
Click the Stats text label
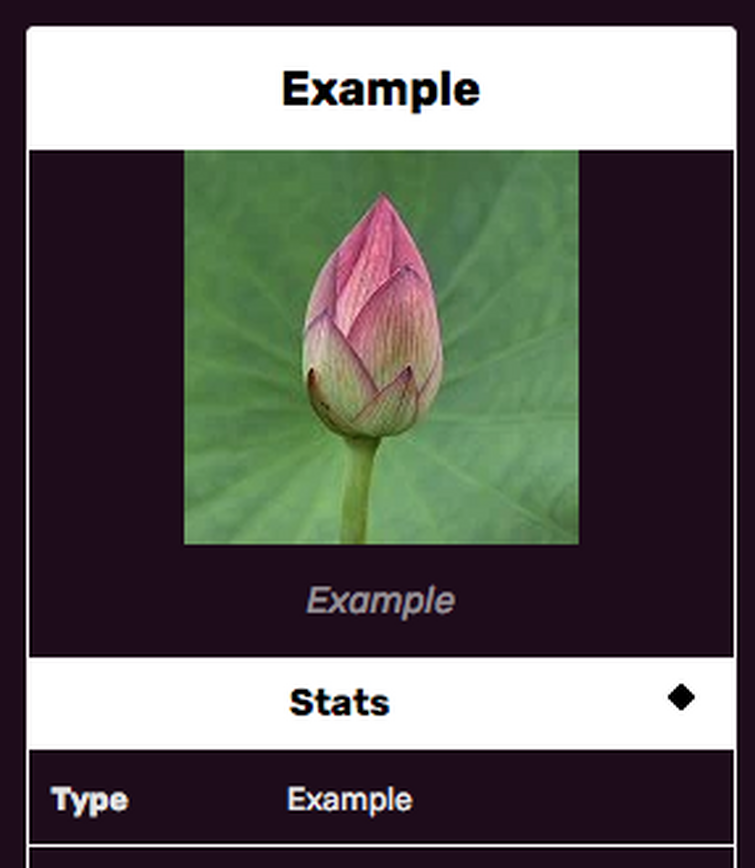click(339, 703)
